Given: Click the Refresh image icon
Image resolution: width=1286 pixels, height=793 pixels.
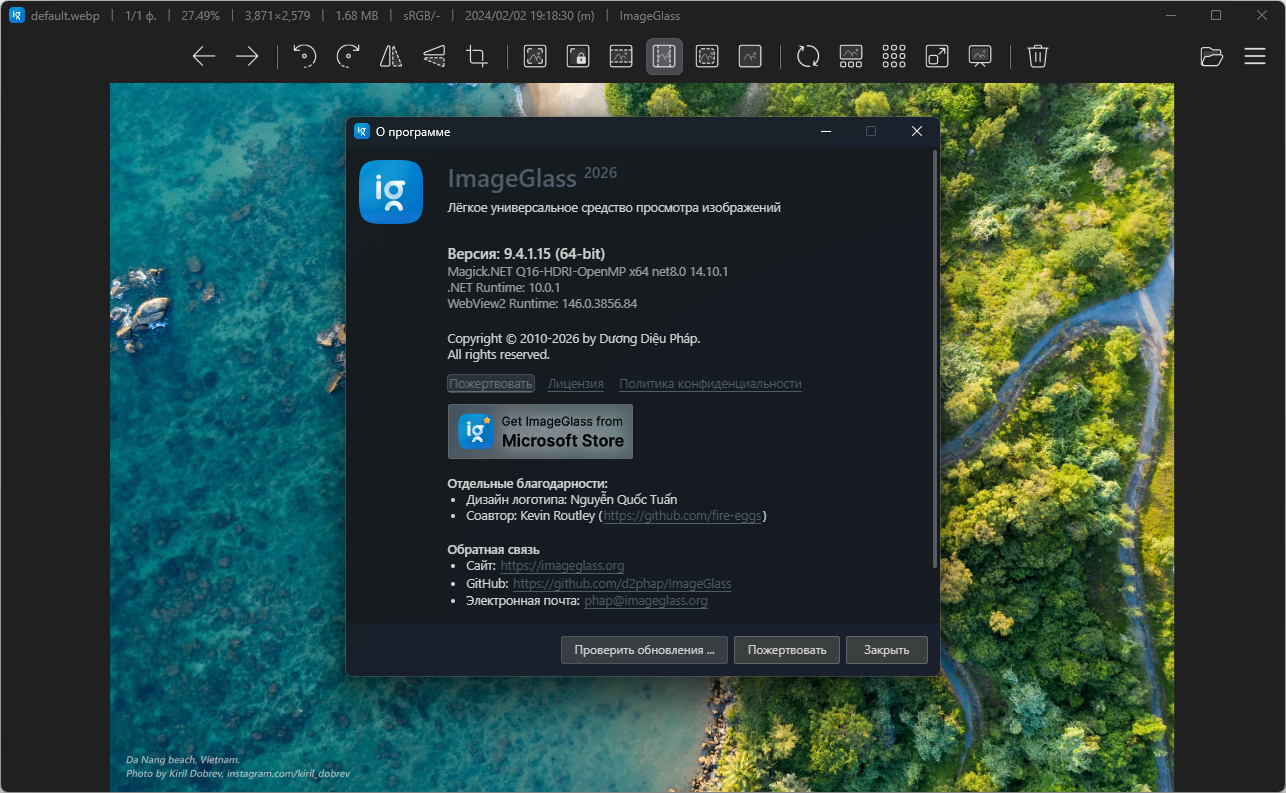Looking at the screenshot, I should click(x=808, y=56).
